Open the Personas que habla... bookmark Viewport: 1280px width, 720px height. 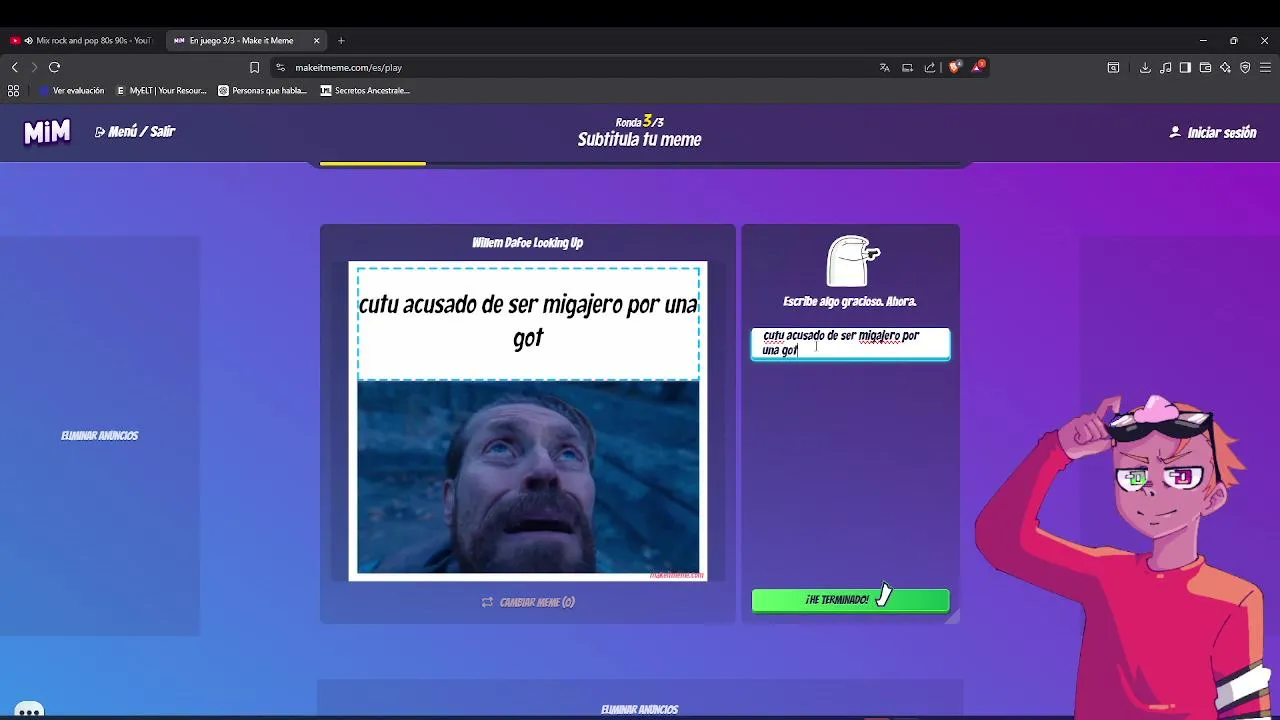tap(263, 90)
